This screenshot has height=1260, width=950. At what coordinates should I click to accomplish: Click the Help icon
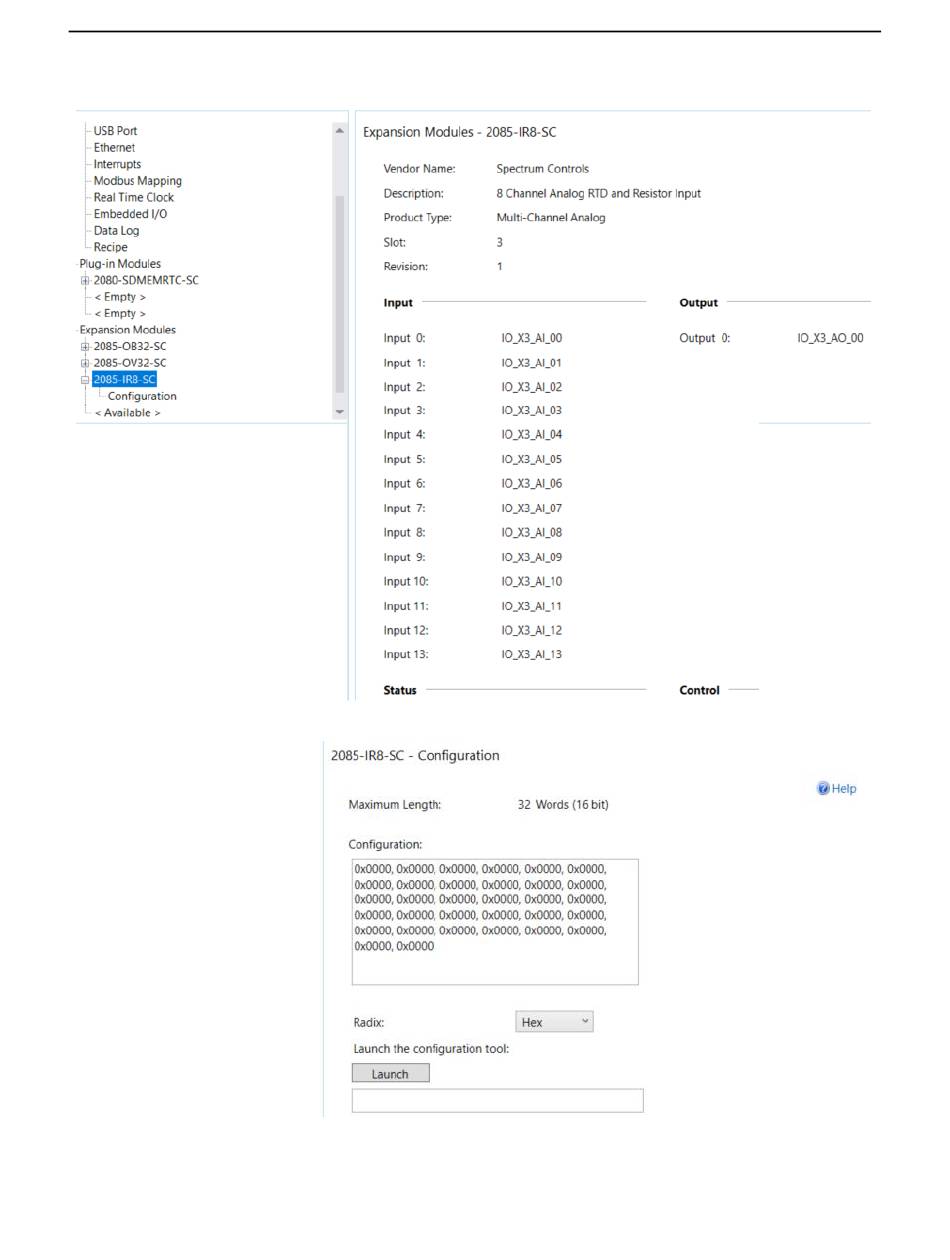point(824,789)
